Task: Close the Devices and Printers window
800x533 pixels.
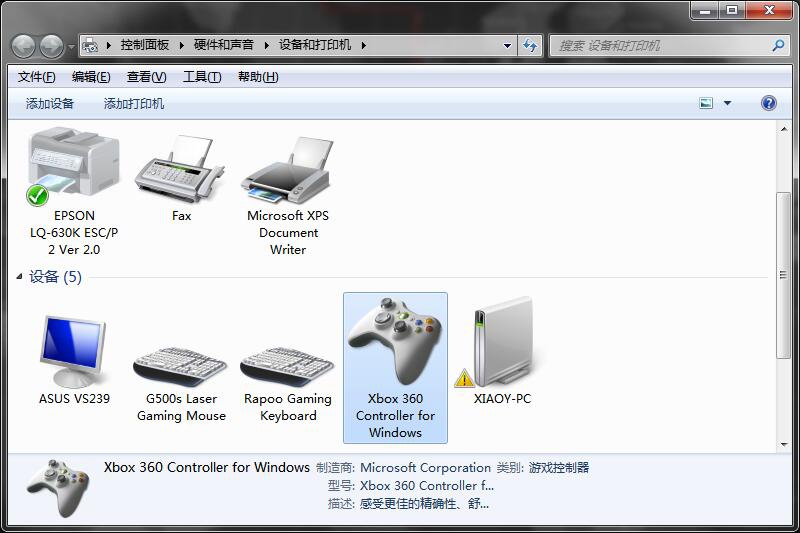Action: point(769,10)
